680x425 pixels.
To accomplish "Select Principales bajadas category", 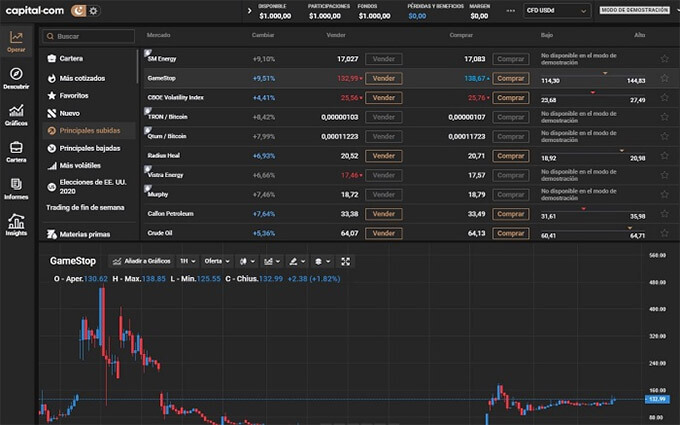I will (x=89, y=148).
